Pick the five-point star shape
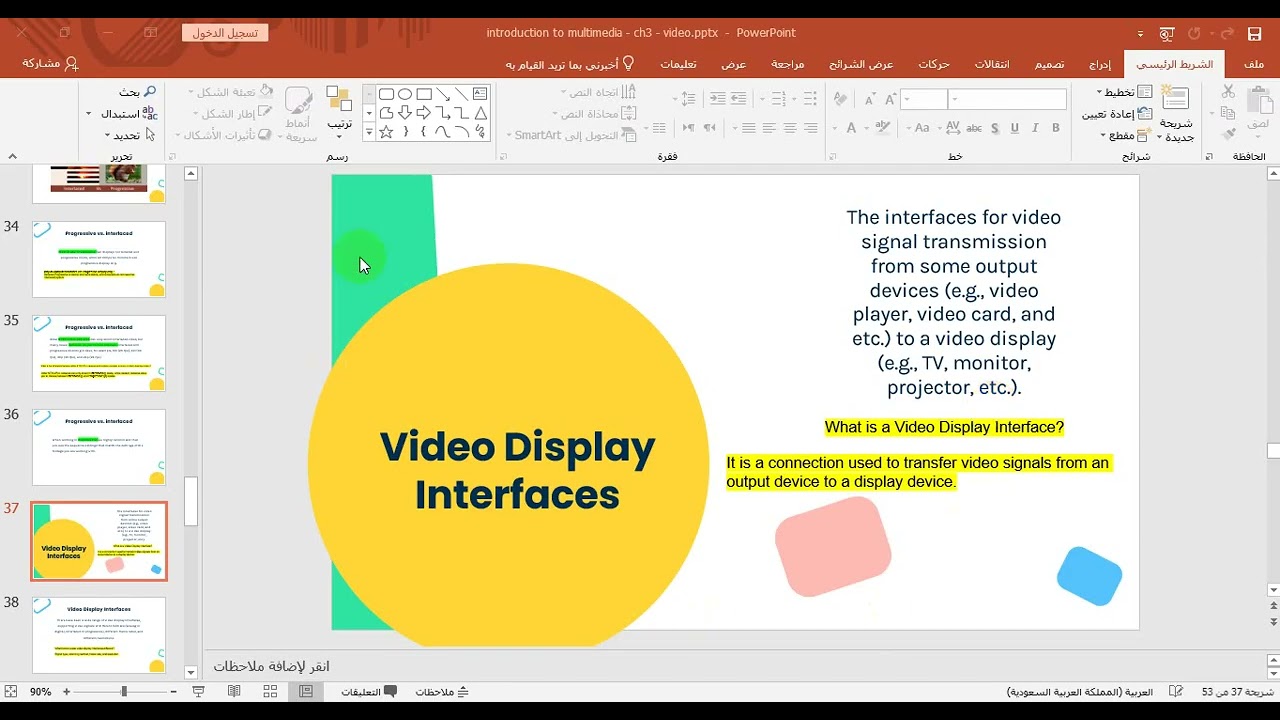Viewport: 1280px width, 720px height. click(x=386, y=131)
